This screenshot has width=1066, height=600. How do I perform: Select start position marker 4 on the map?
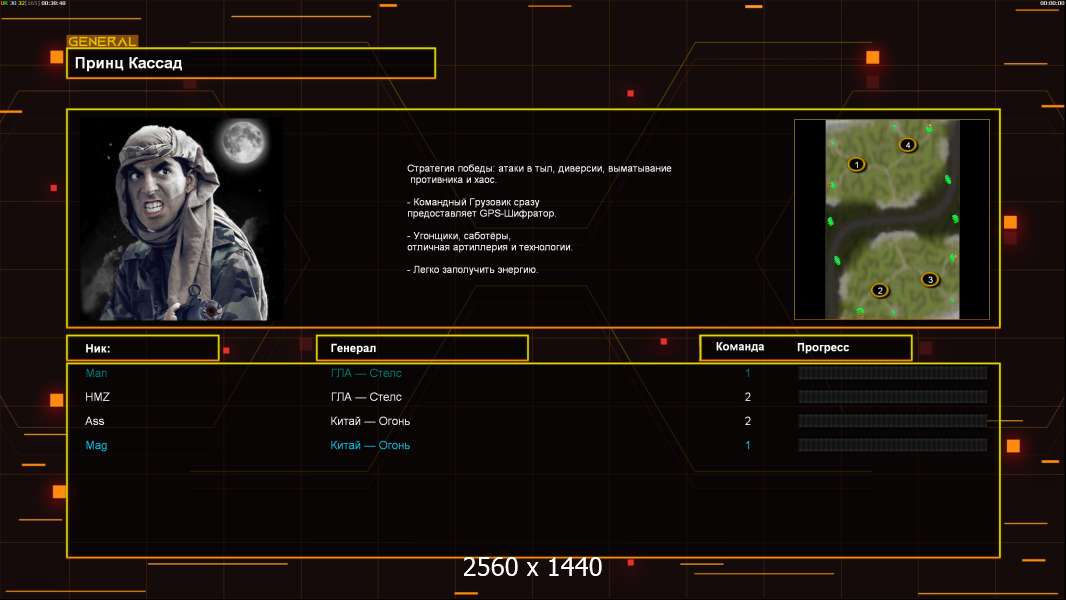(x=907, y=145)
